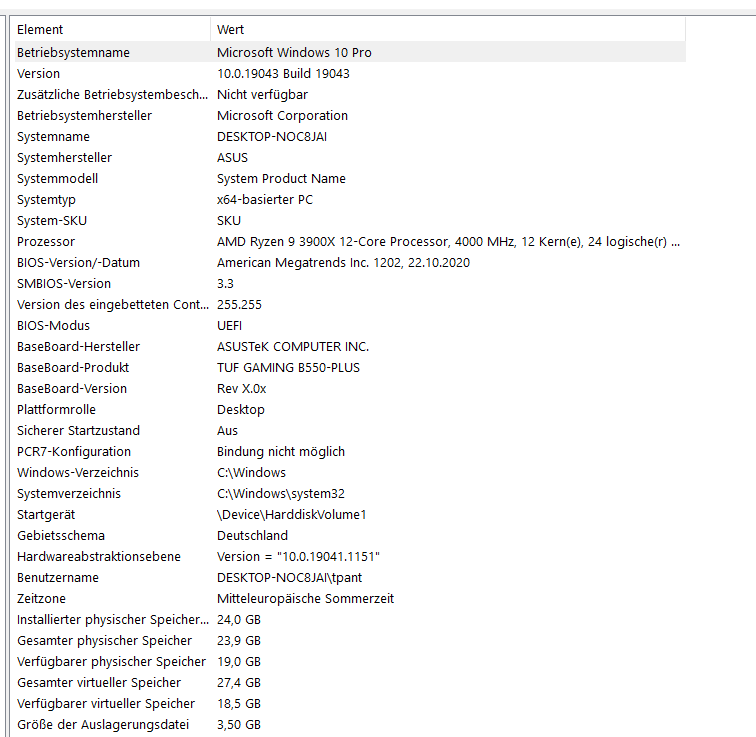Select Zusätzliche Betriebssystembesch... row
The height and width of the screenshot is (737, 756).
pos(350,94)
